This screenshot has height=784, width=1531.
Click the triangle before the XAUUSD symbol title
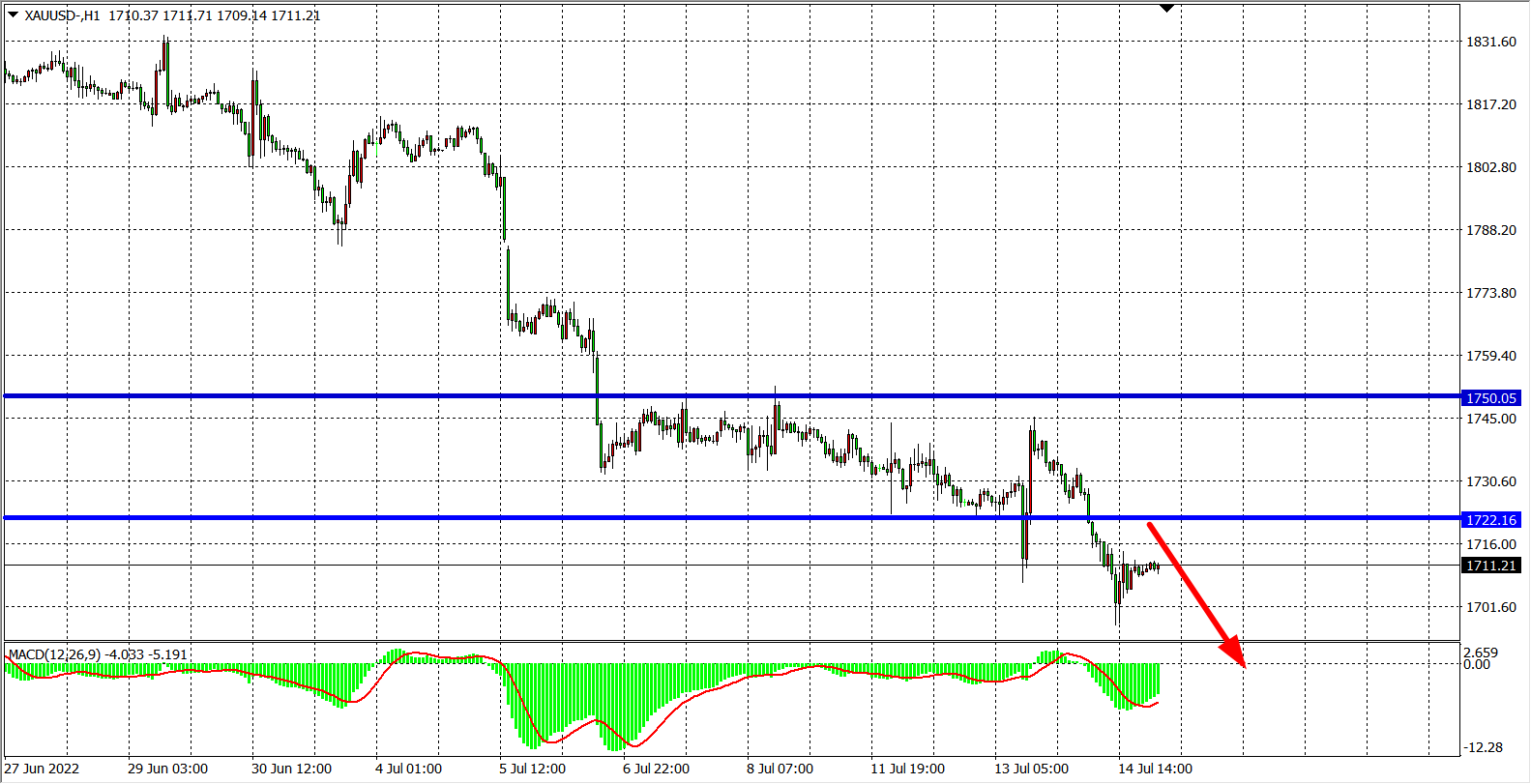[13, 15]
